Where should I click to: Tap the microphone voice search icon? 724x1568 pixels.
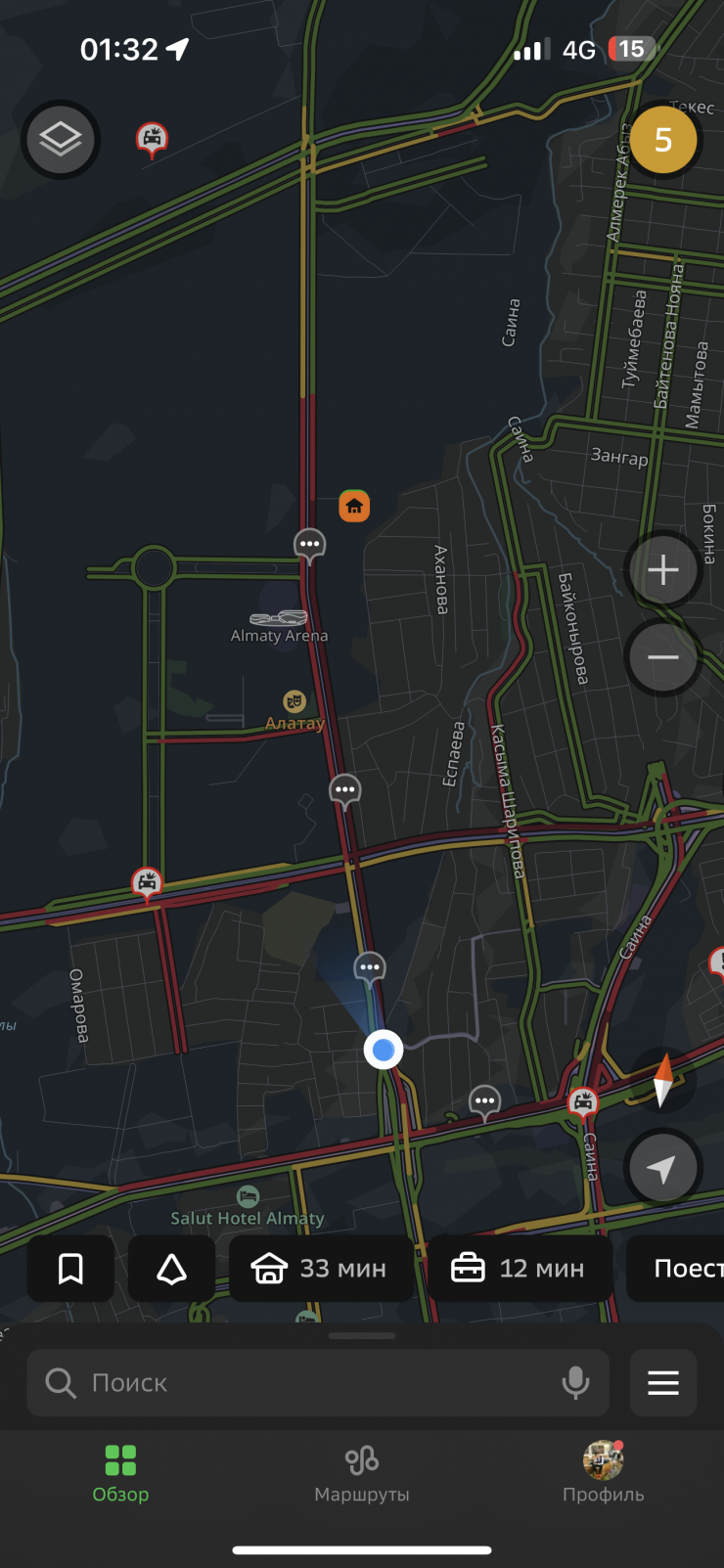pos(575,1383)
